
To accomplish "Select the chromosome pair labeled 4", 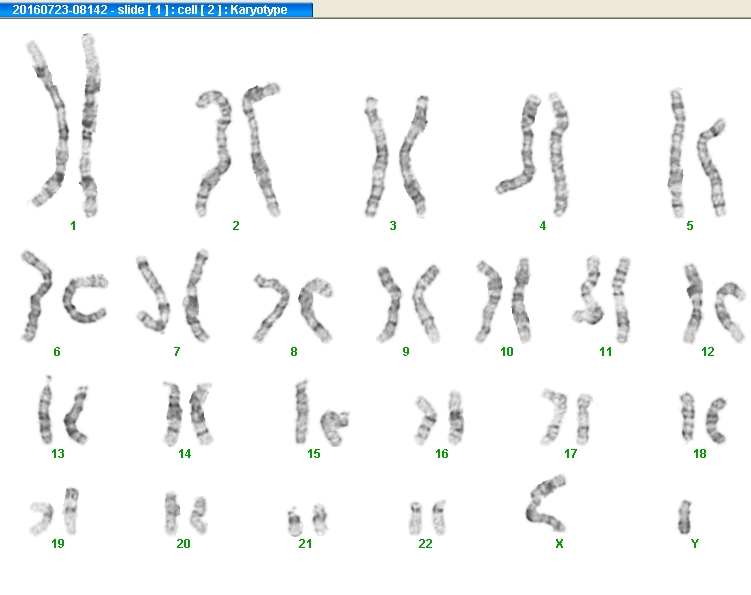I will [x=533, y=153].
